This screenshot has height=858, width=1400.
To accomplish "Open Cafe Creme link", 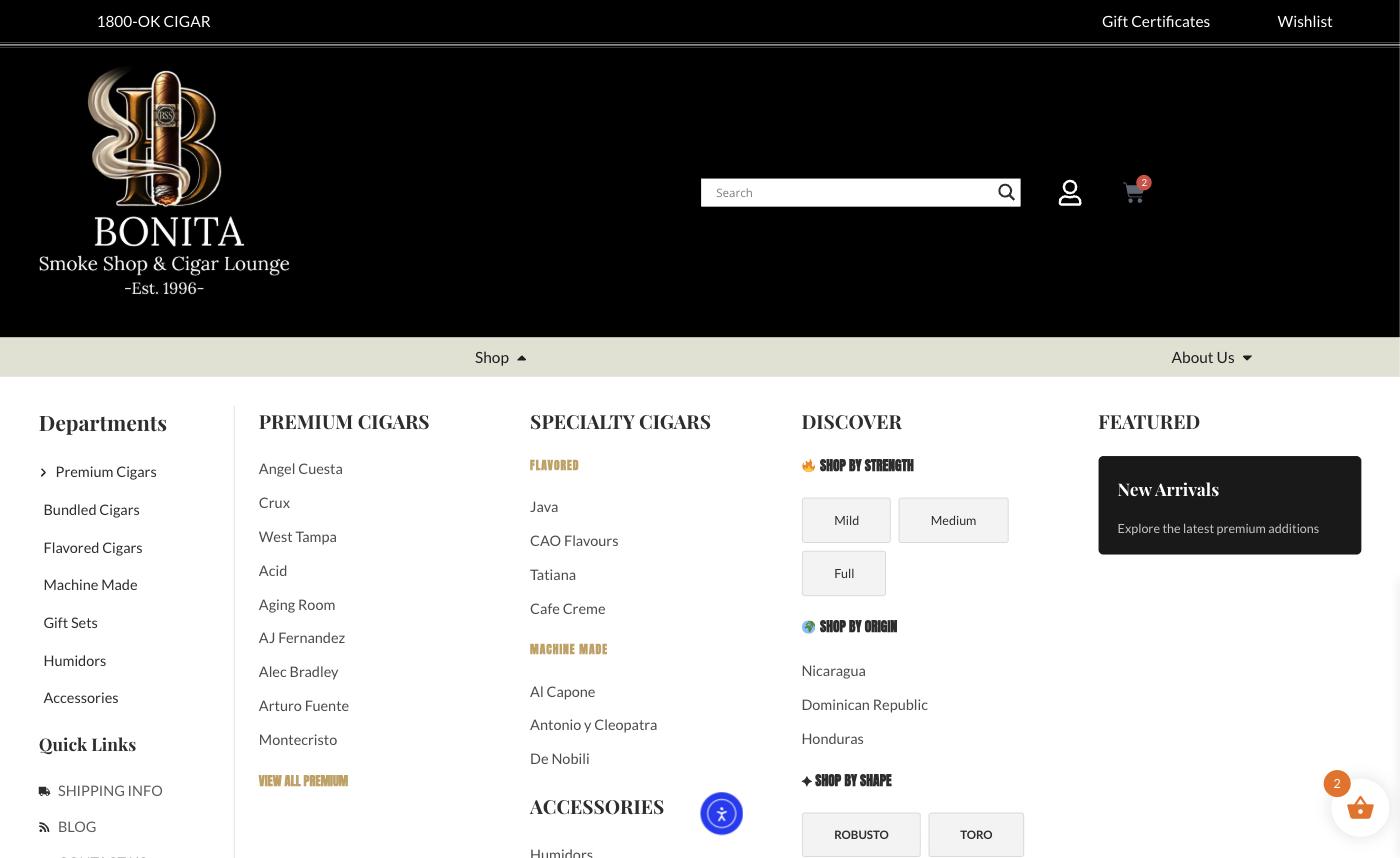I will [567, 609].
